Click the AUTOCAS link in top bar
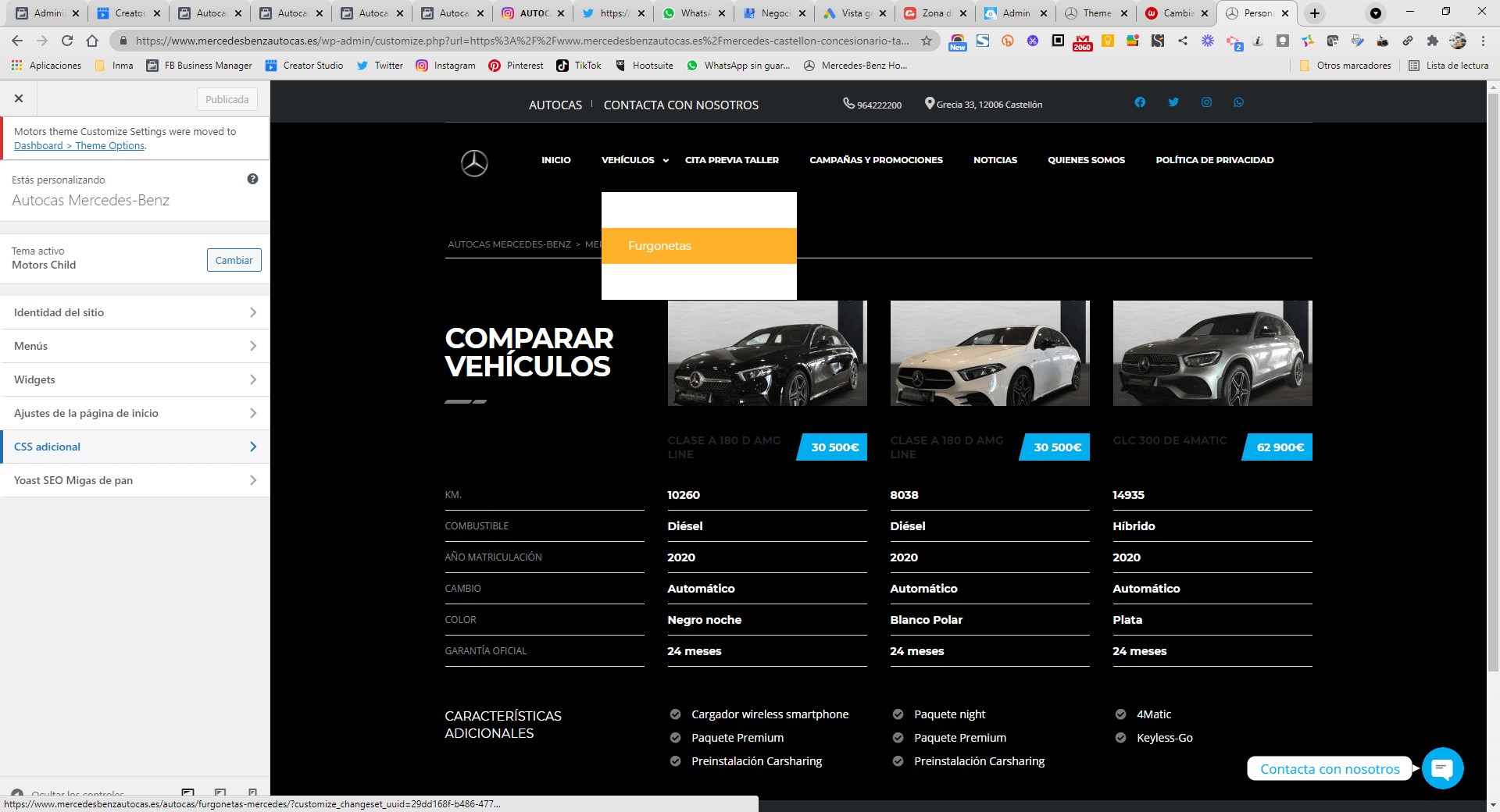The image size is (1500, 812). coord(555,105)
